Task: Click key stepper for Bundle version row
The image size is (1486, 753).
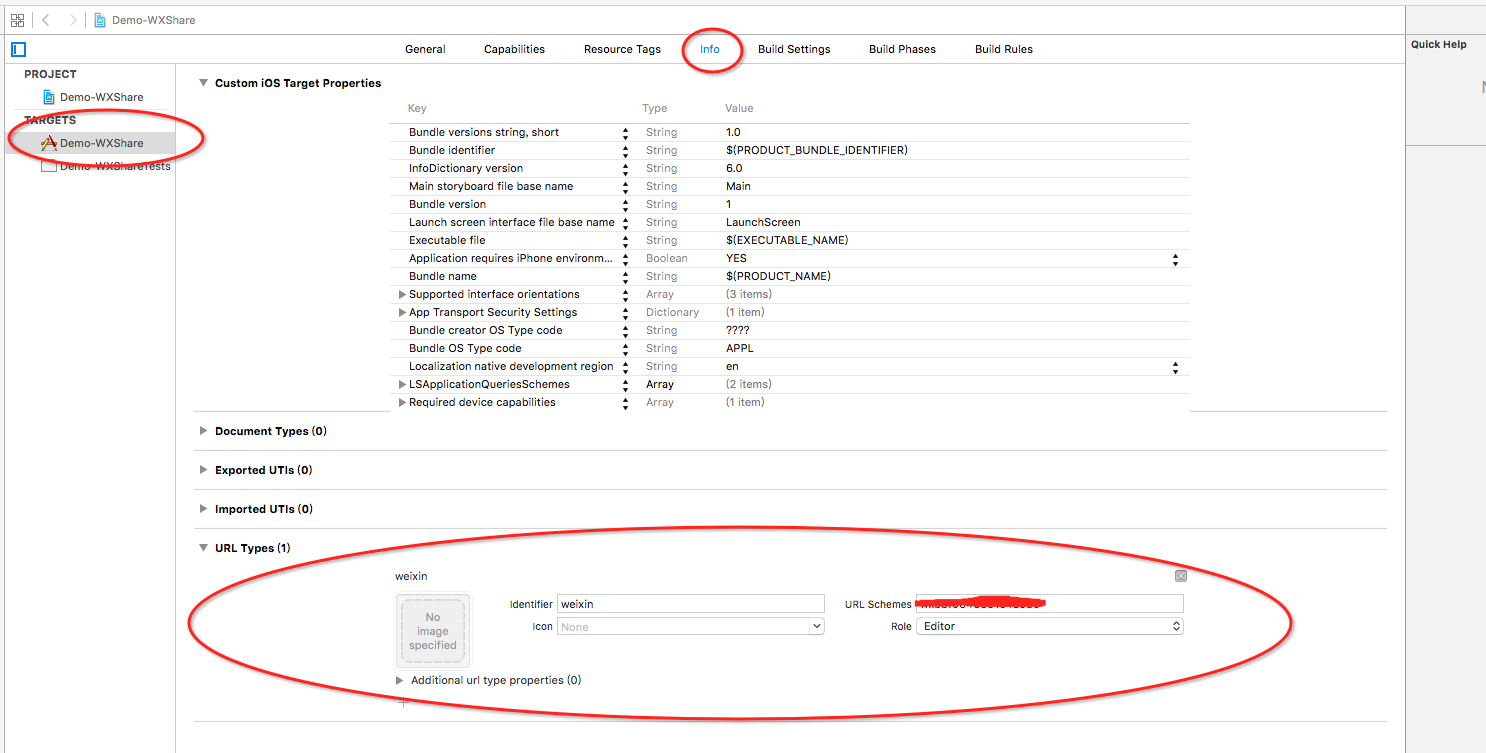Action: [626, 204]
